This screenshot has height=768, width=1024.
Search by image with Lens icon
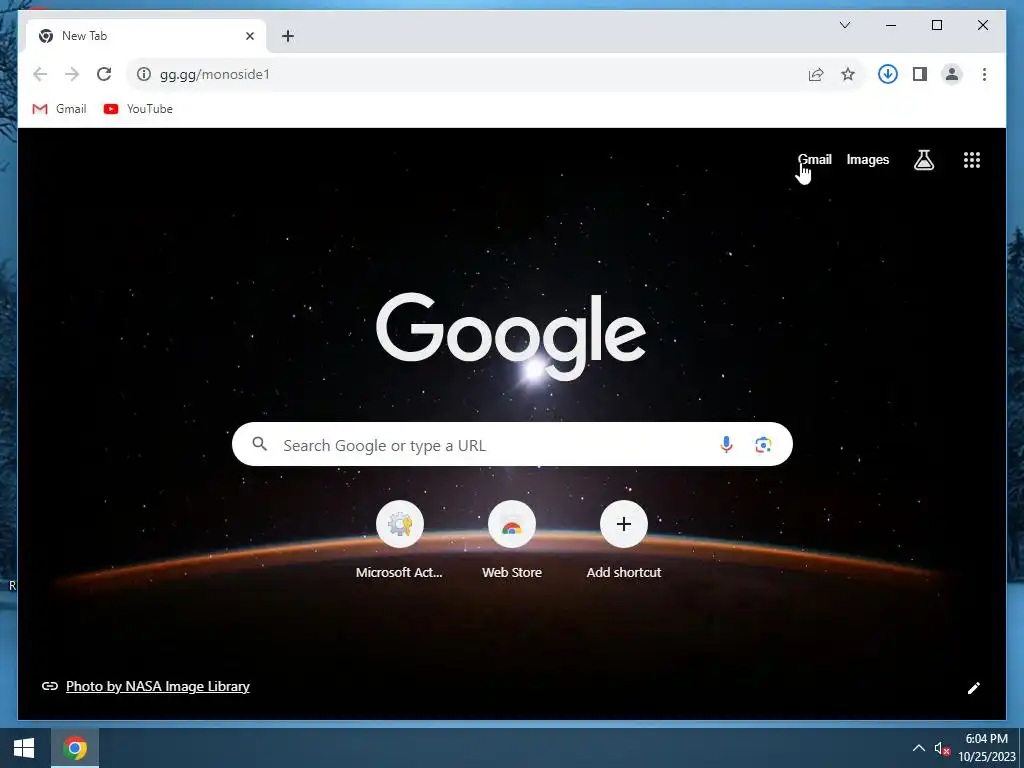[x=763, y=445]
